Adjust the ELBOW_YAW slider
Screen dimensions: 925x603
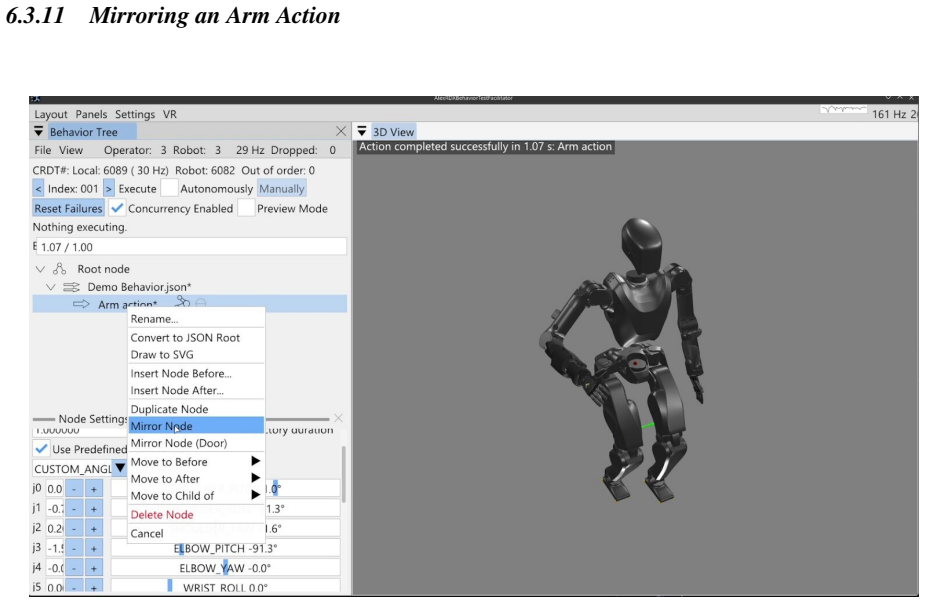click(225, 568)
